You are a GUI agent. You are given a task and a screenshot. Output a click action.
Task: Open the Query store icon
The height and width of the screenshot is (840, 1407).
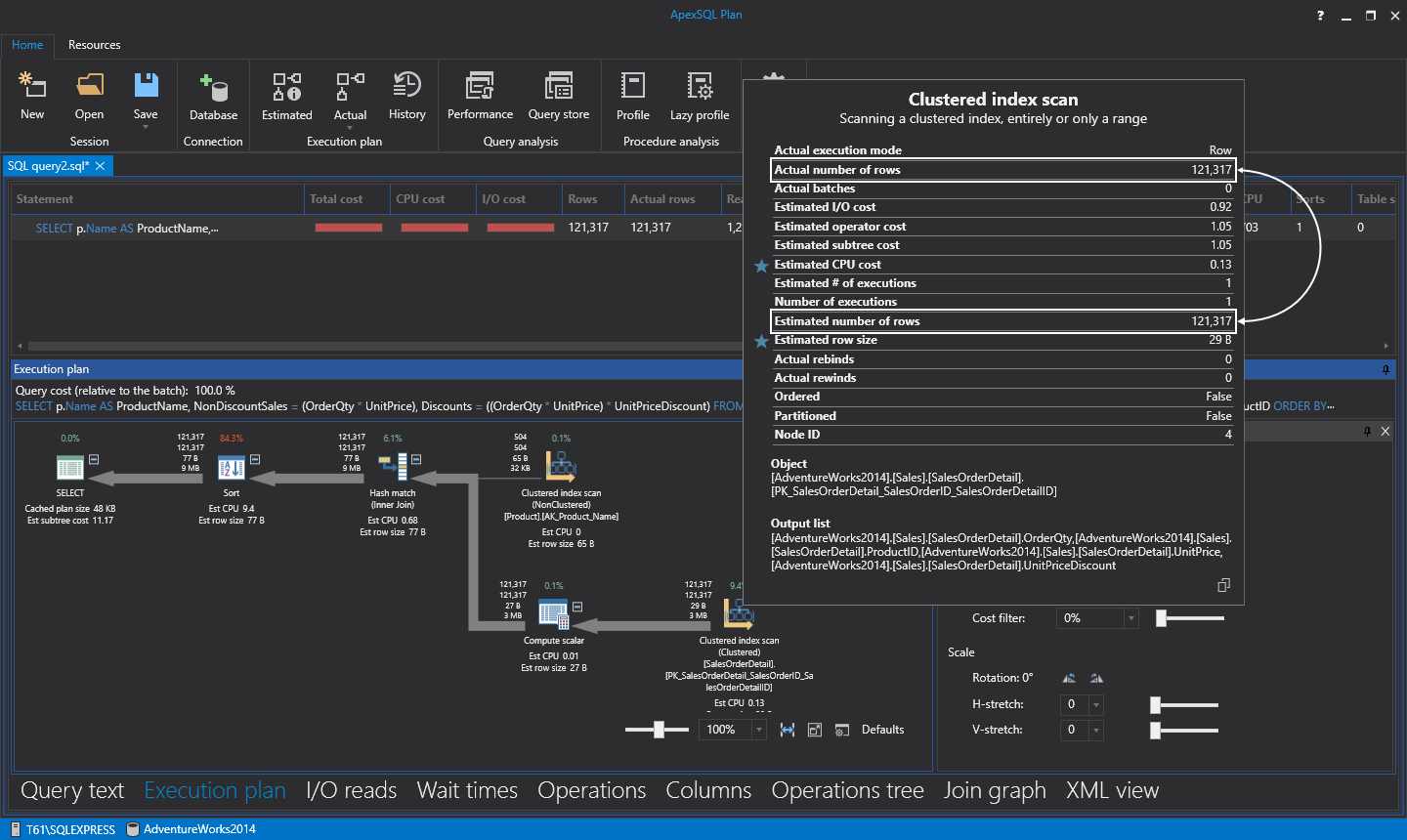[x=558, y=86]
